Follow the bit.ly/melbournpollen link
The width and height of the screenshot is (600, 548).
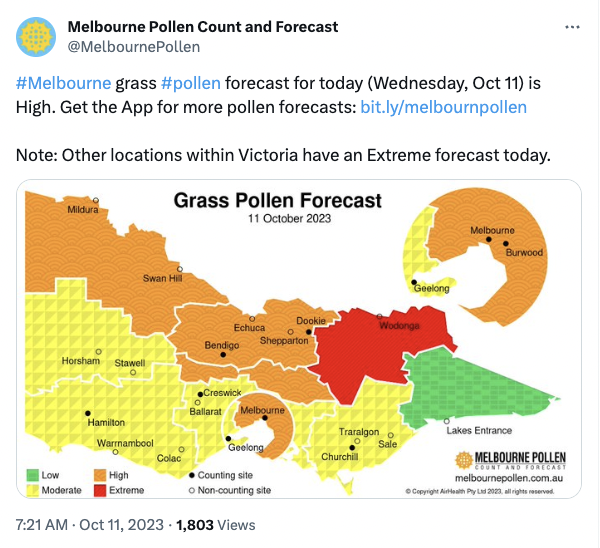pos(443,107)
